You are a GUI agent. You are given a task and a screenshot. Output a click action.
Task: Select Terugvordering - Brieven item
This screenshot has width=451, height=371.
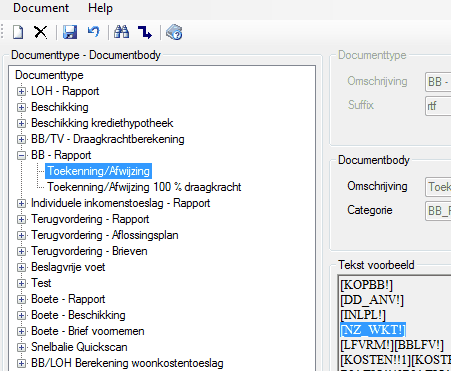point(89,251)
